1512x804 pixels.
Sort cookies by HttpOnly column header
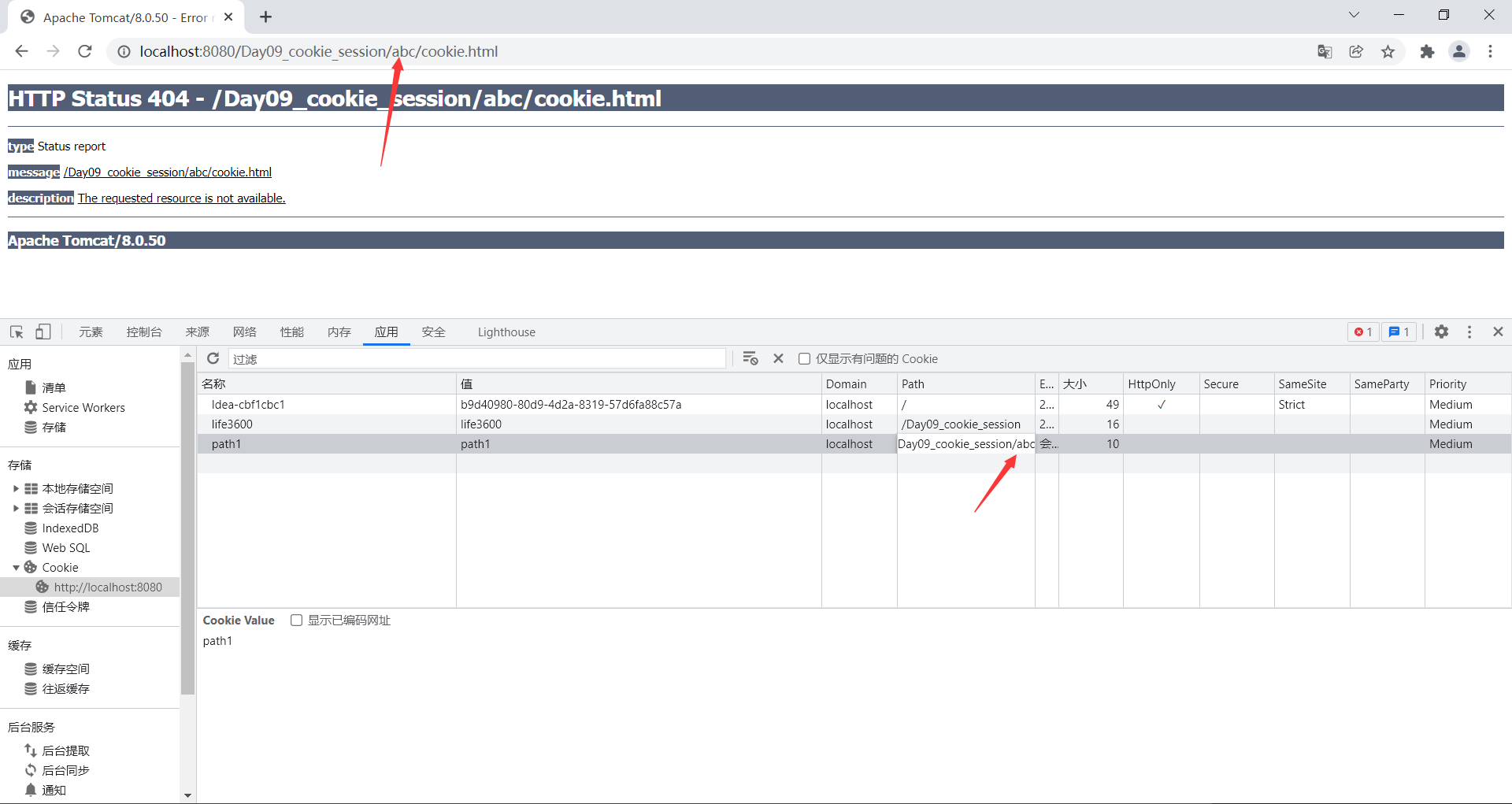[x=1162, y=383]
